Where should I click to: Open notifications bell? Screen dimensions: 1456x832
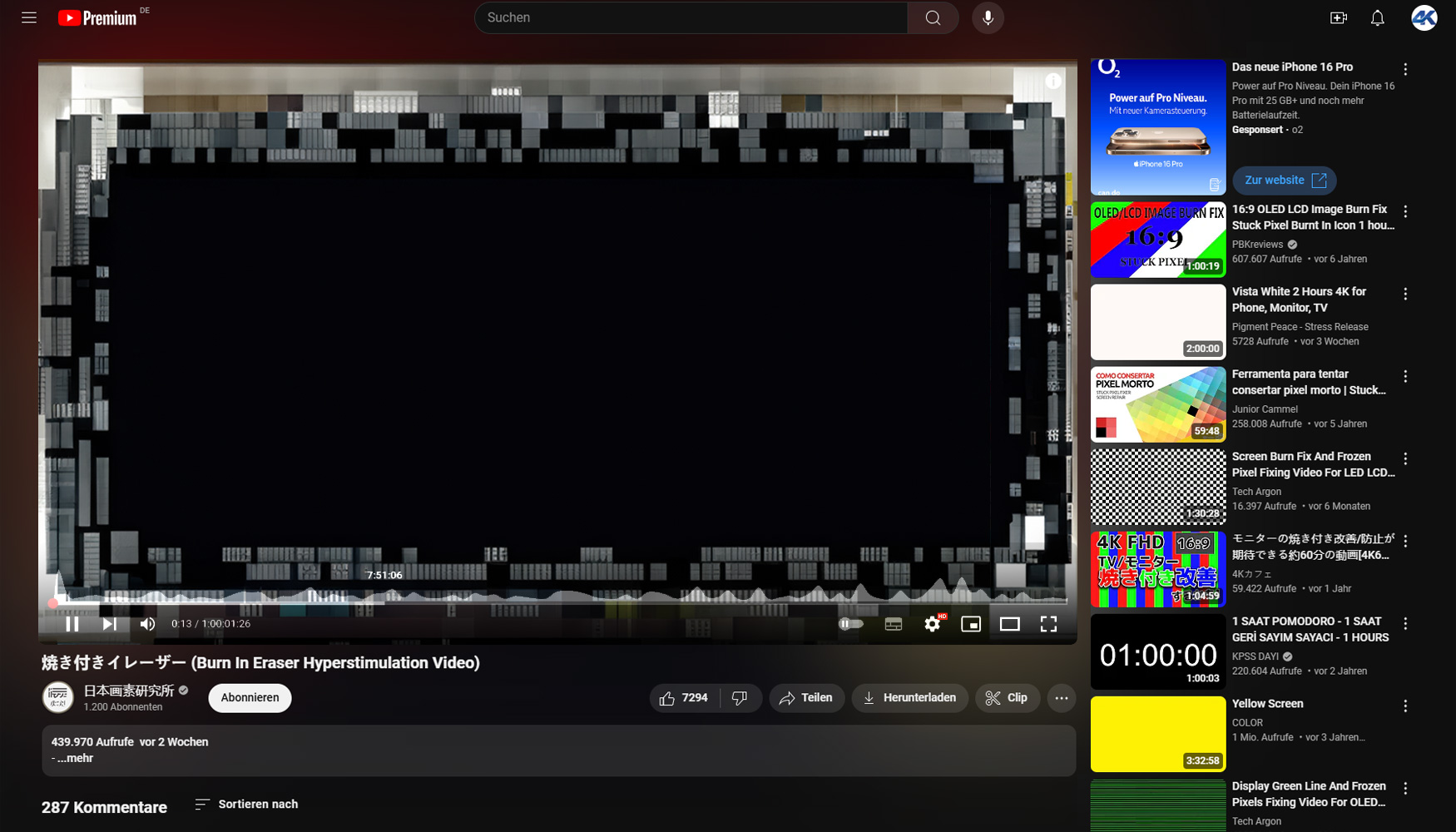pos(1378,17)
